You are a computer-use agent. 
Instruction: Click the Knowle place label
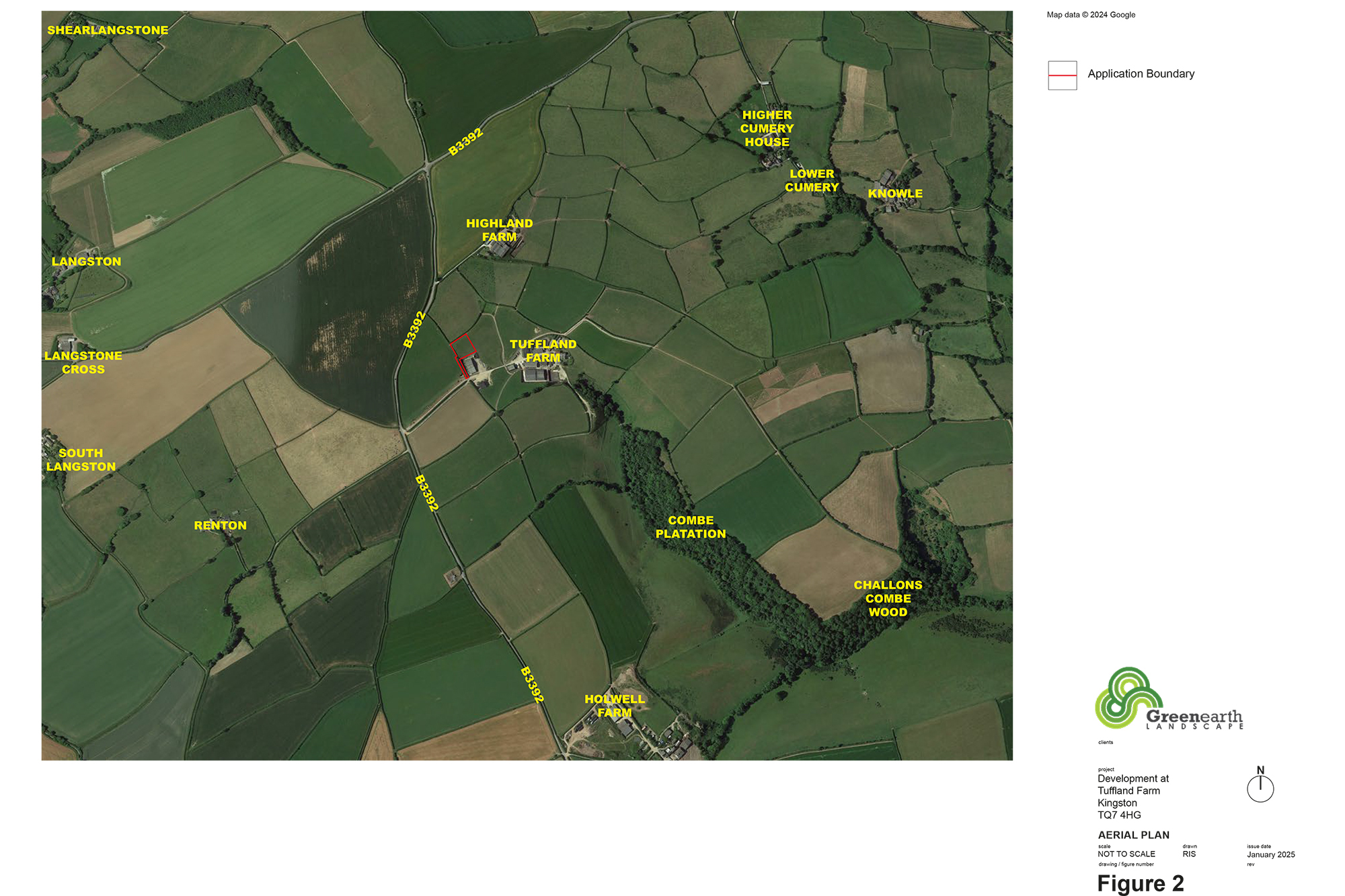click(x=894, y=194)
